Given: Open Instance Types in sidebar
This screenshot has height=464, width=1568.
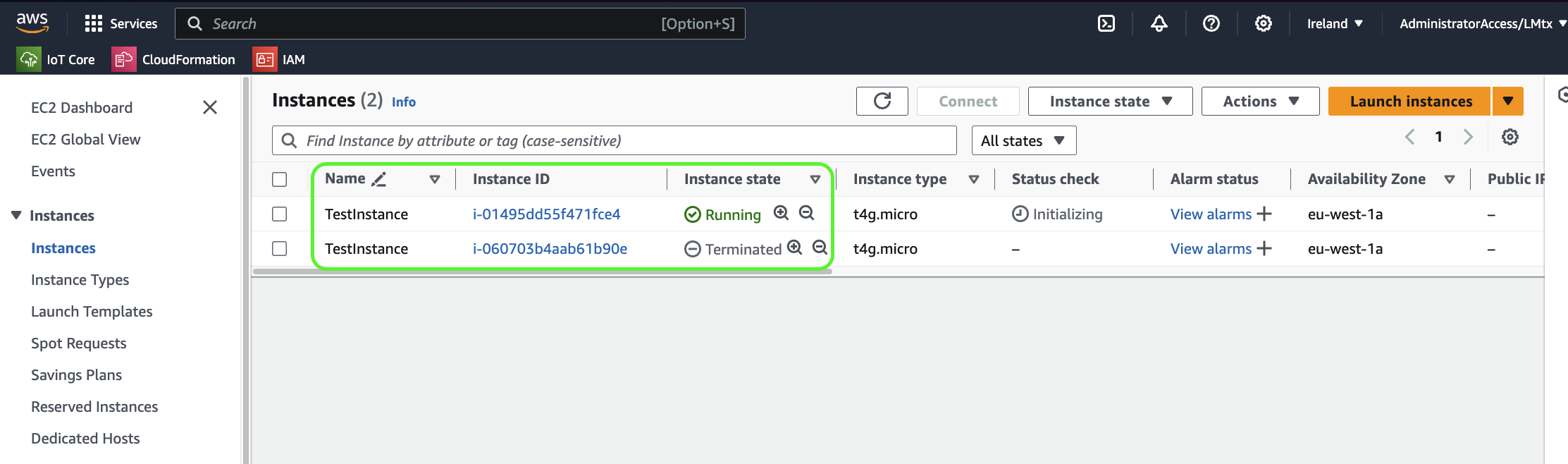Looking at the screenshot, I should [80, 280].
